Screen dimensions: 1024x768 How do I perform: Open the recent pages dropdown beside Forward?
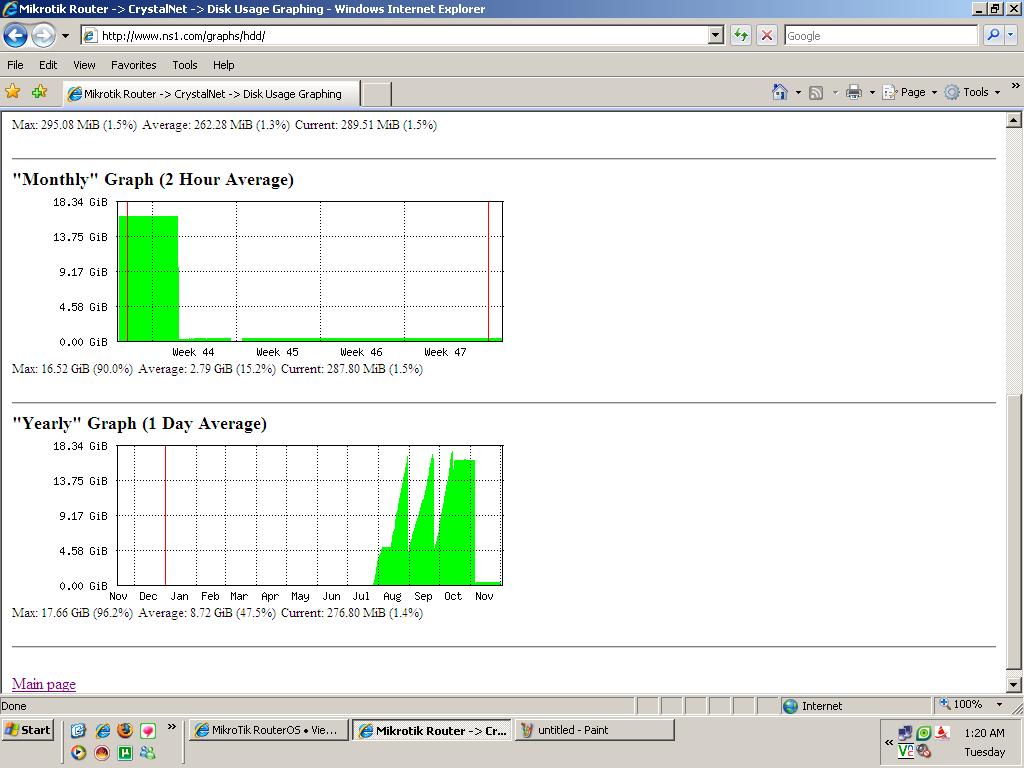[65, 36]
